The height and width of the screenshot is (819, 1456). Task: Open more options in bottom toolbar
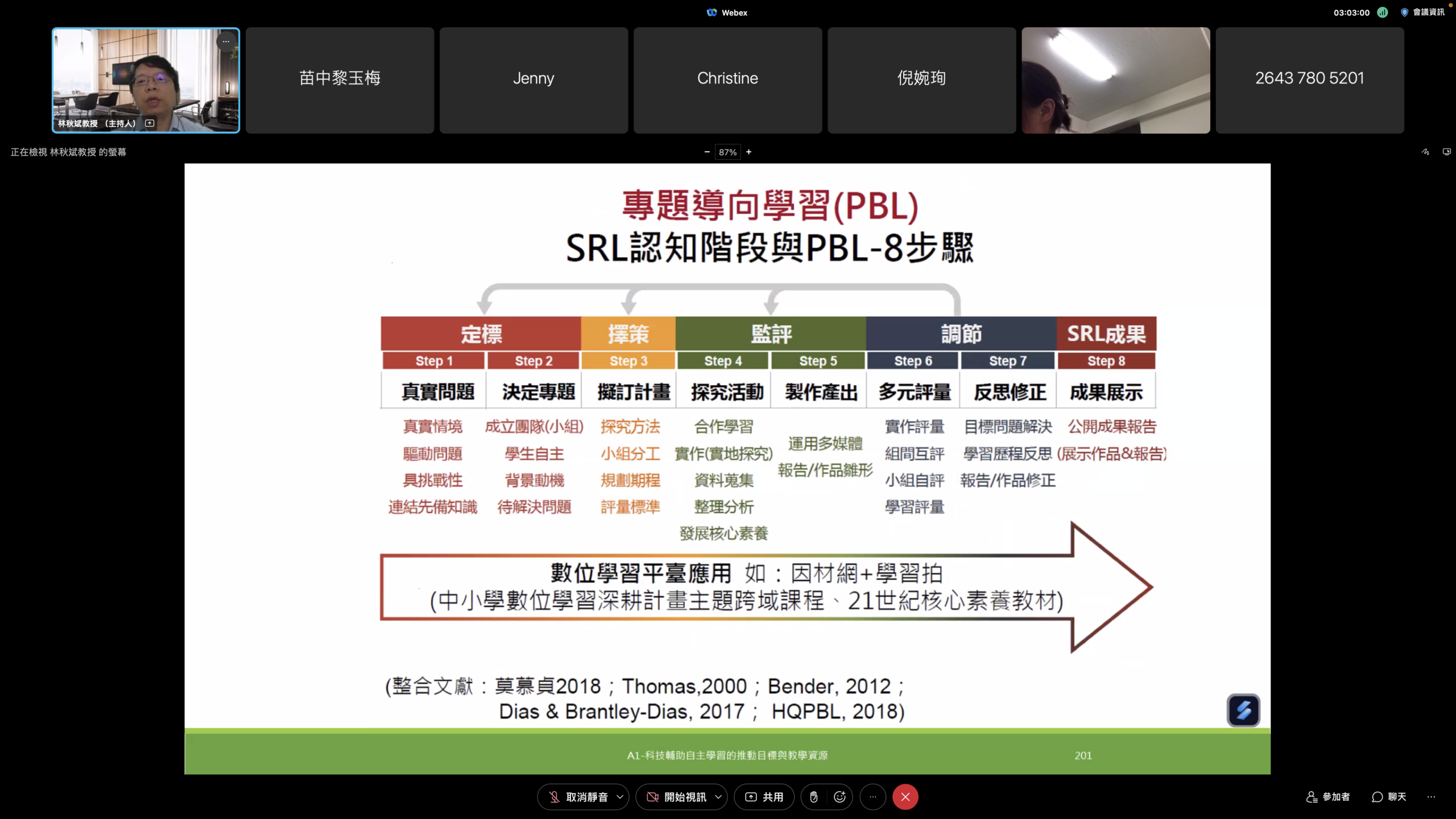pos(873,797)
